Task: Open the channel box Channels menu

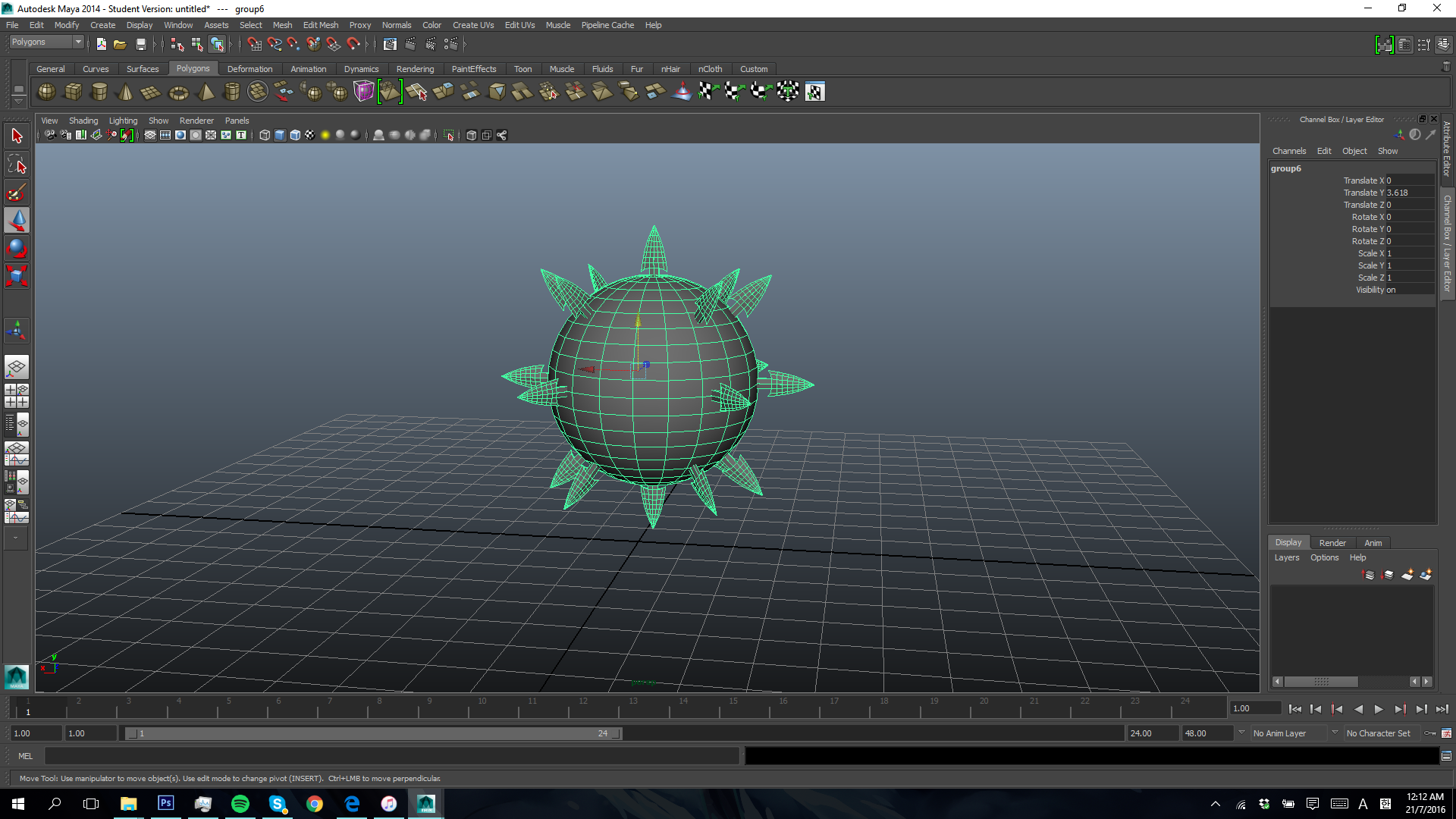Action: (1289, 151)
